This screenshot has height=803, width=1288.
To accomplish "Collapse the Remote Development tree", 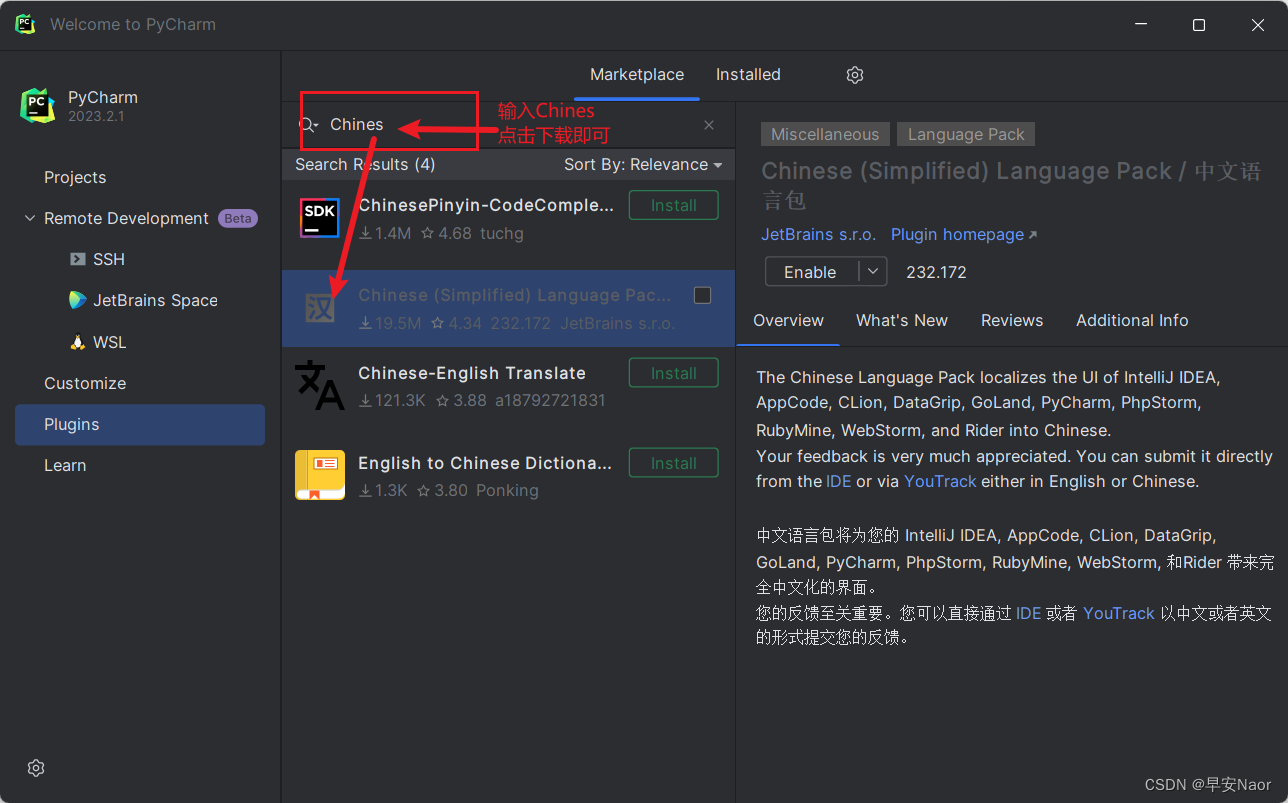I will [30, 218].
